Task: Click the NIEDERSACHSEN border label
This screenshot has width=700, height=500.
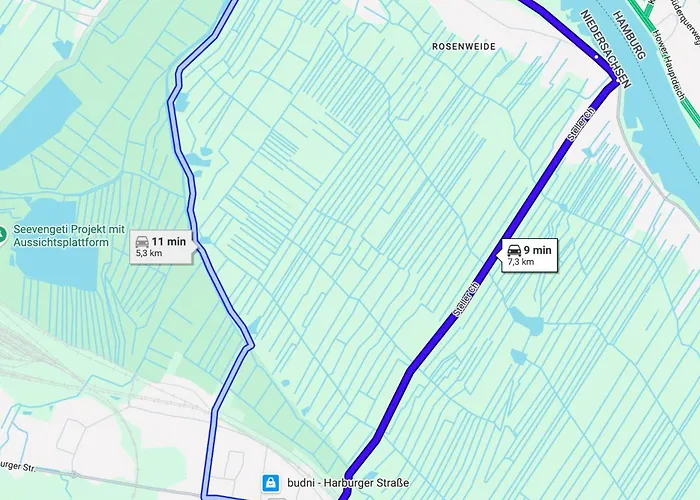Action: tap(606, 49)
